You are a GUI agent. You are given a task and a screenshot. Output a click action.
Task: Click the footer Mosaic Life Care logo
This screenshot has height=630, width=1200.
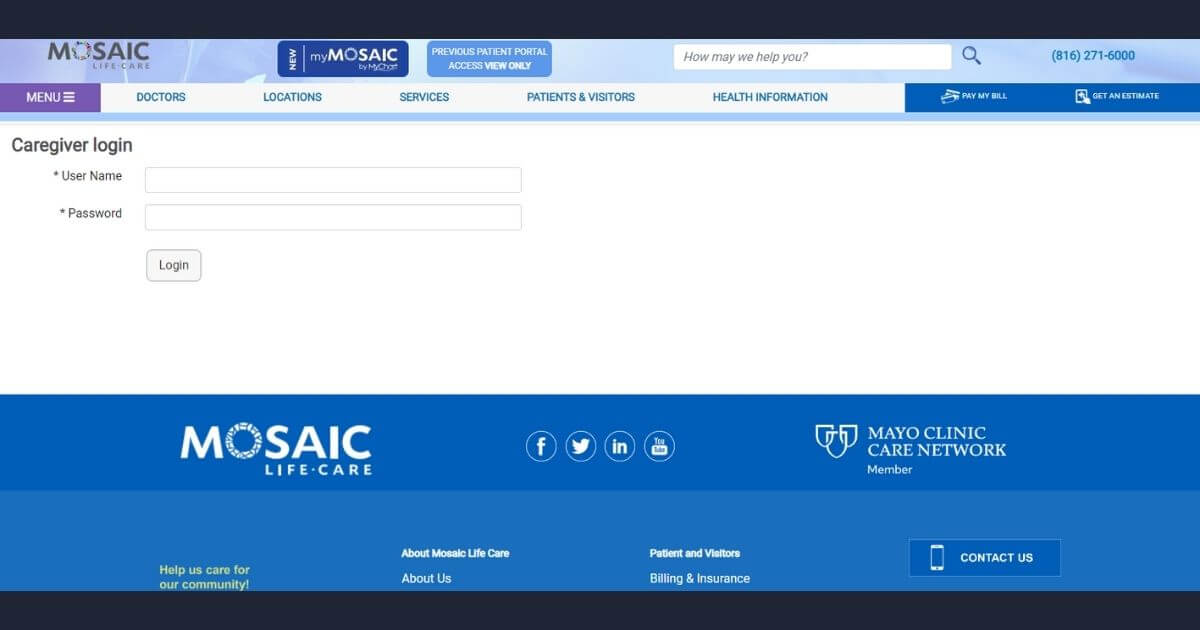(x=276, y=449)
